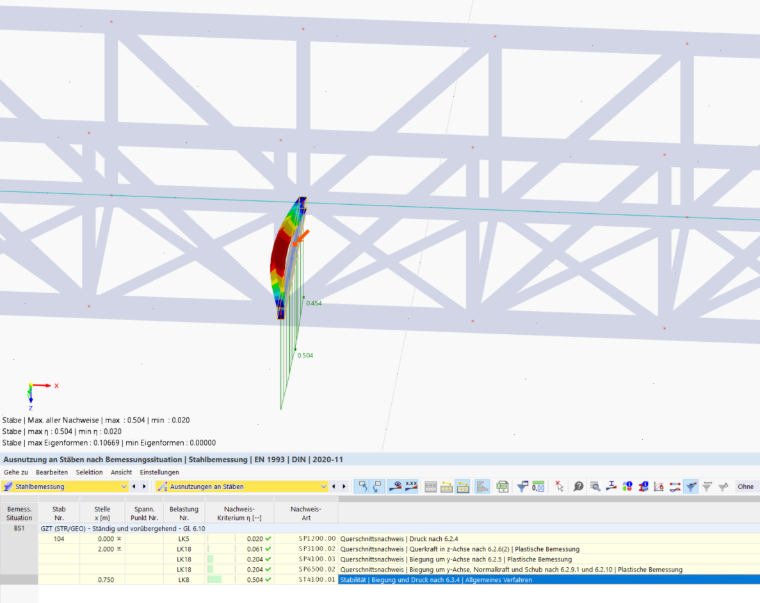Click the LK8 load case cell
The image size is (760, 603).
(x=184, y=580)
